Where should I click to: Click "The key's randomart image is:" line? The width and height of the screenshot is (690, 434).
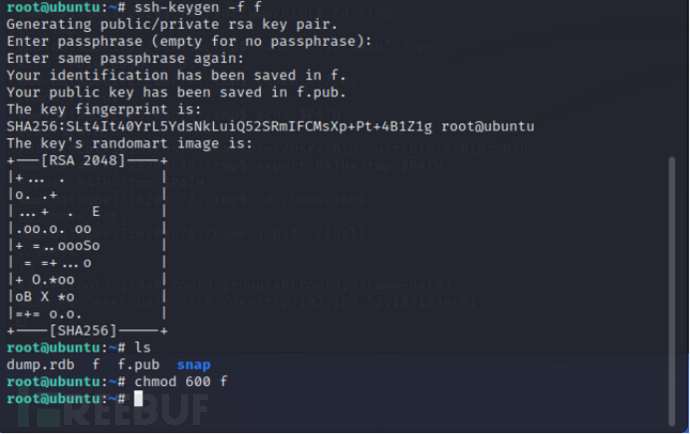125,143
